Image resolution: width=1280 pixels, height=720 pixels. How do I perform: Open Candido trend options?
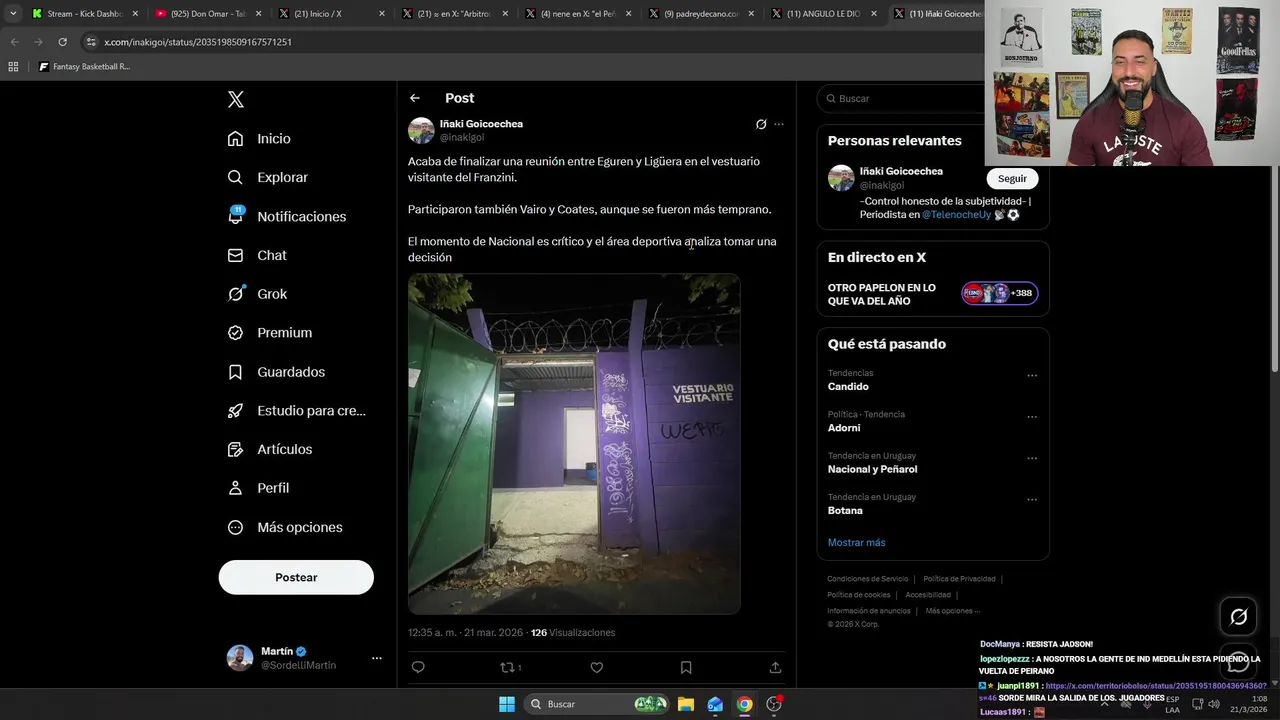(x=1032, y=376)
